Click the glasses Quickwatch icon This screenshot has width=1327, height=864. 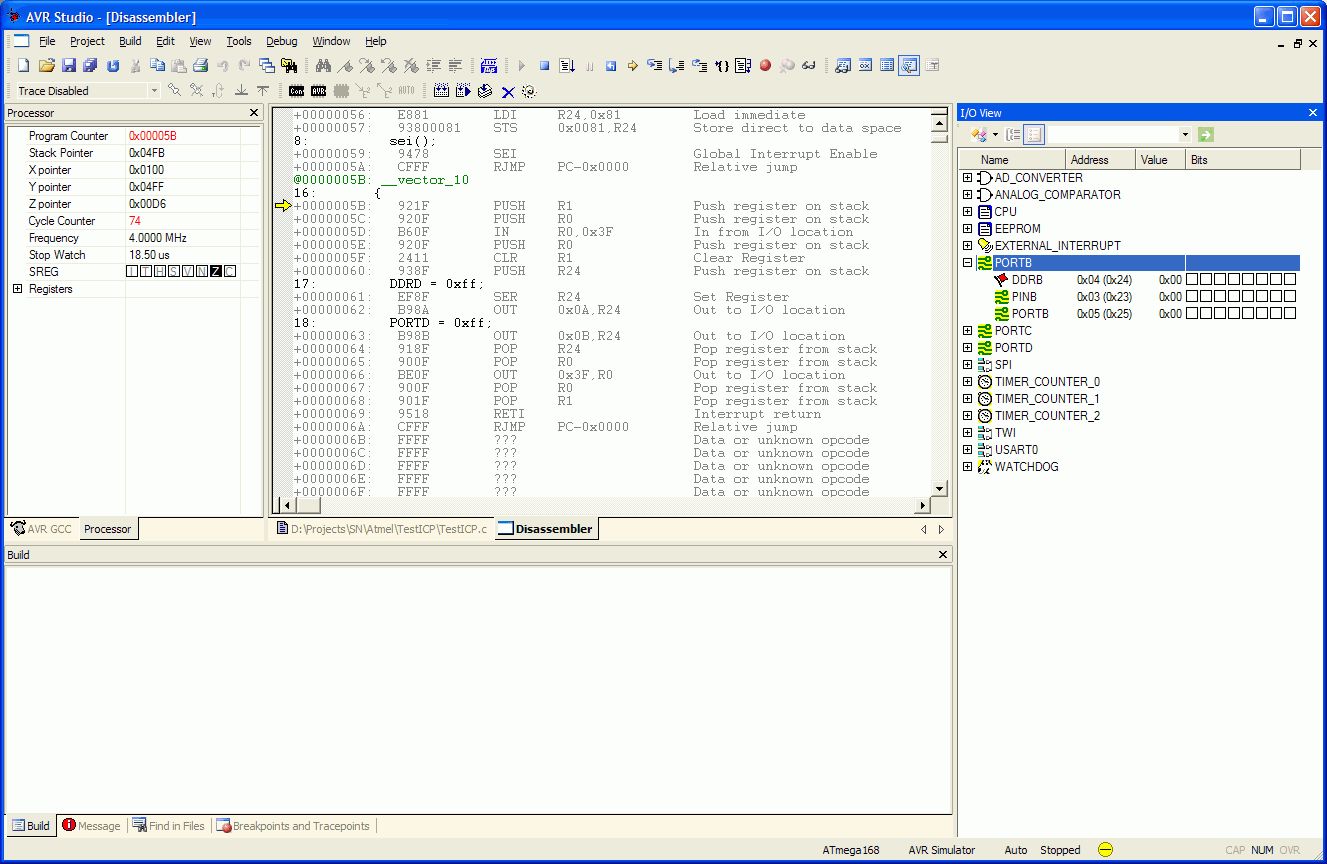[x=808, y=66]
